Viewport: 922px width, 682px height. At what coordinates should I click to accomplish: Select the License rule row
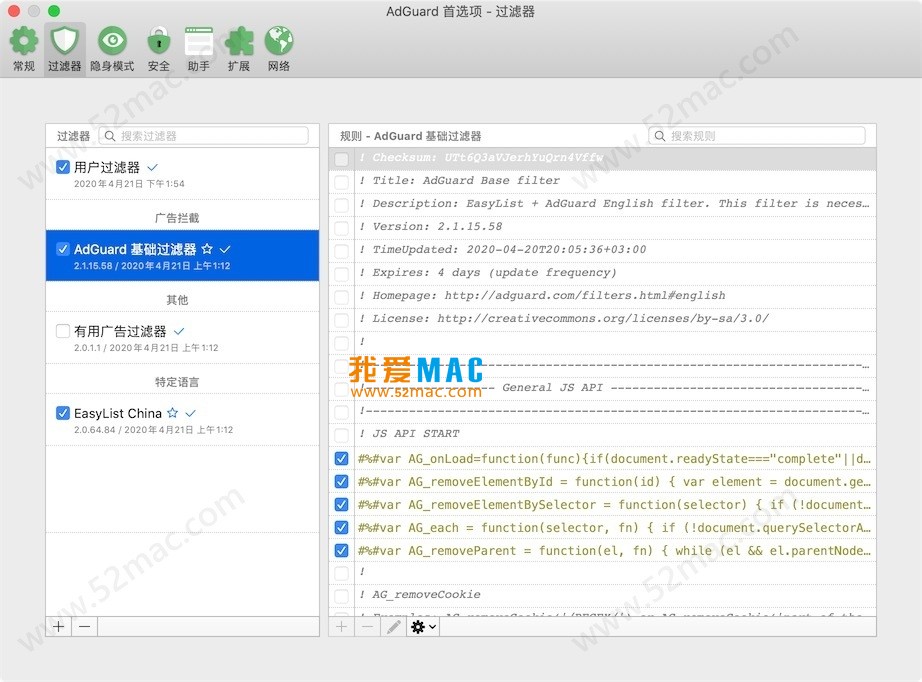[602, 318]
